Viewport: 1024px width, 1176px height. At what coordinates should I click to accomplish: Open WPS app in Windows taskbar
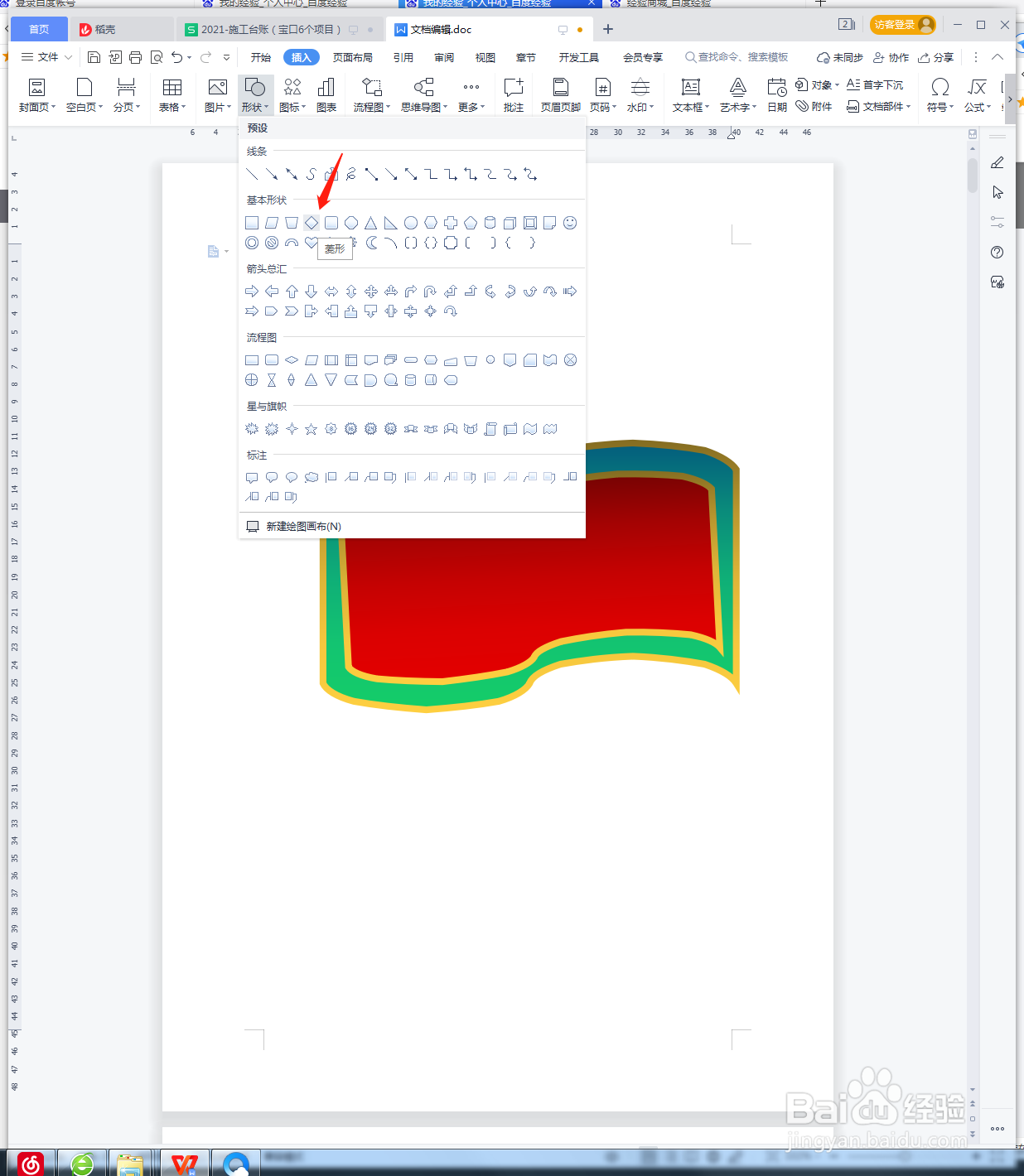point(184,1164)
